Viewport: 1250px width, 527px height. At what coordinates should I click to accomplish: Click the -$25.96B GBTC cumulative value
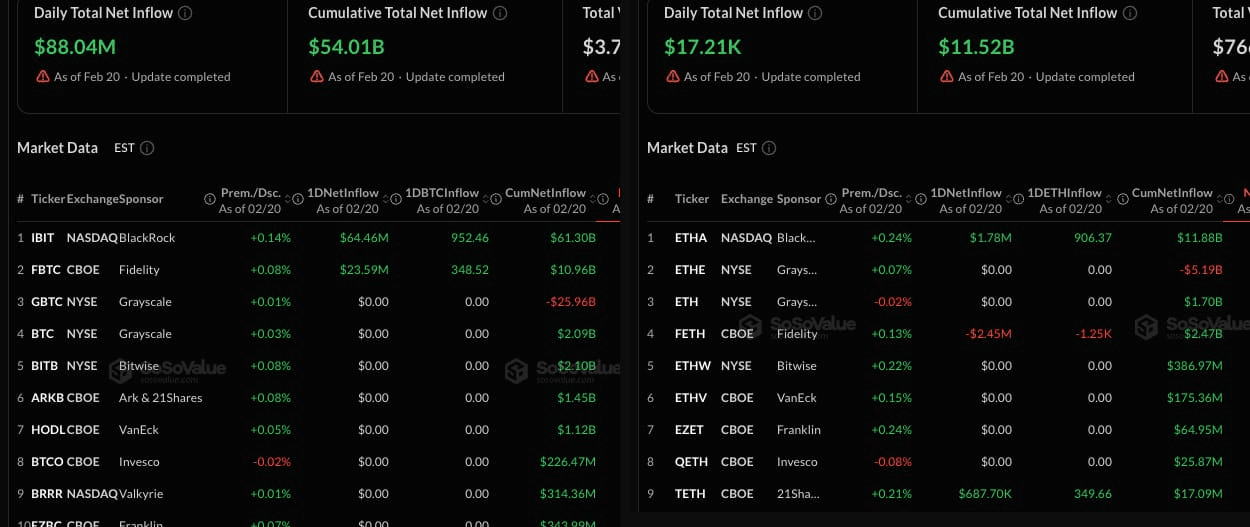coord(569,302)
